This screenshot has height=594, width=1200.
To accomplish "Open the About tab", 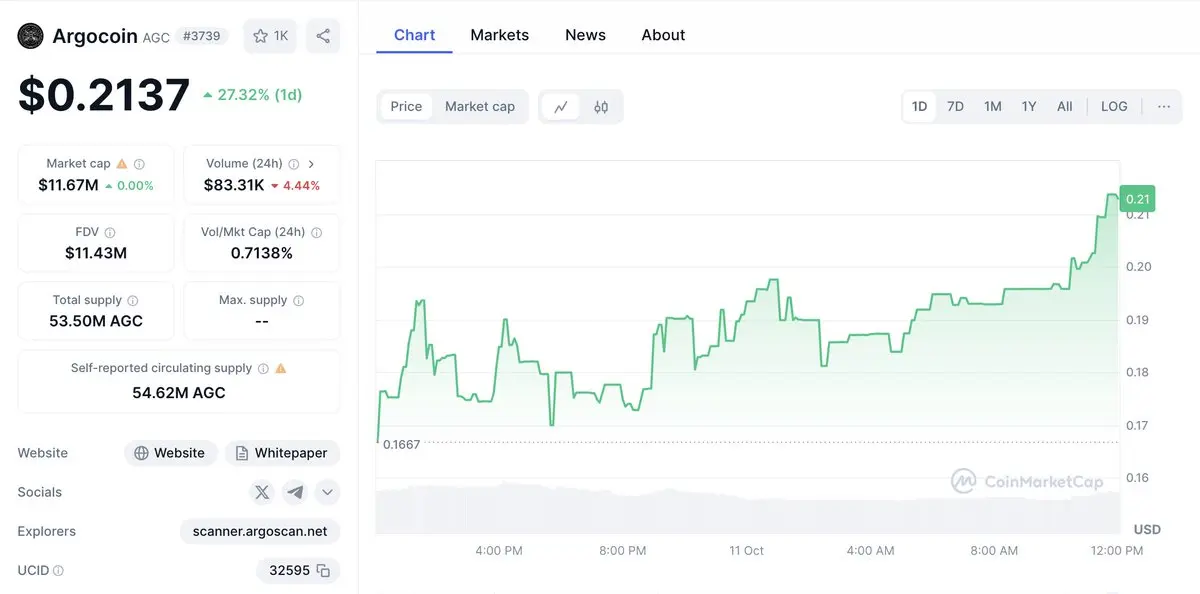I will (x=663, y=35).
